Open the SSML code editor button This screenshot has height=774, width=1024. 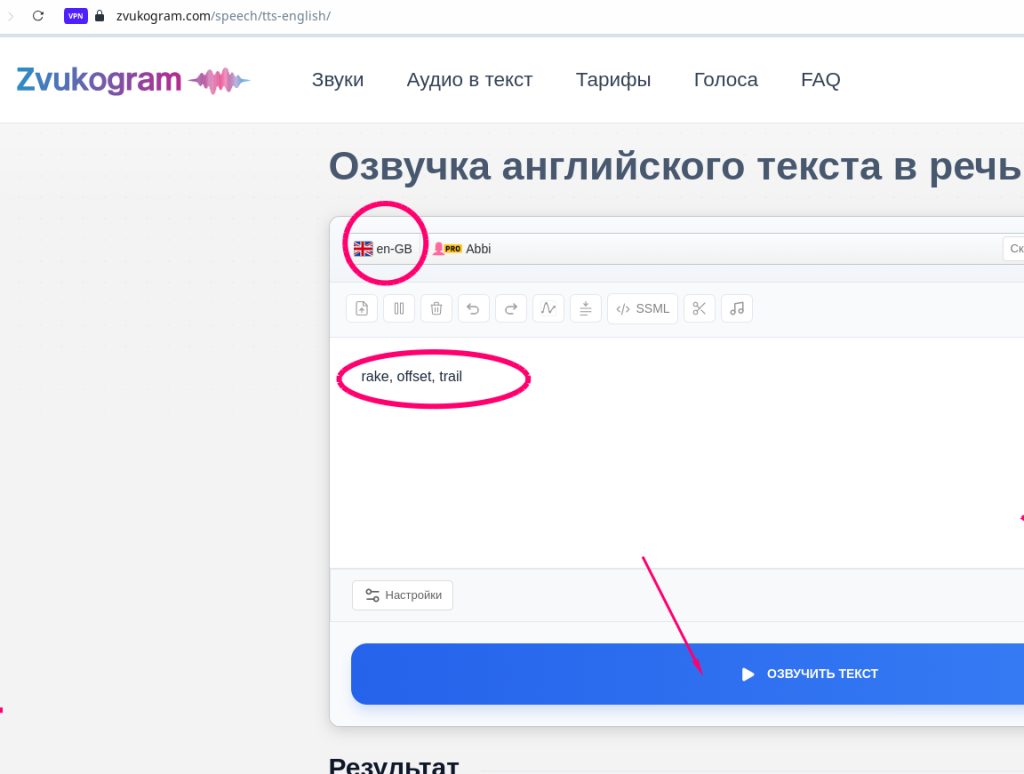[642, 308]
